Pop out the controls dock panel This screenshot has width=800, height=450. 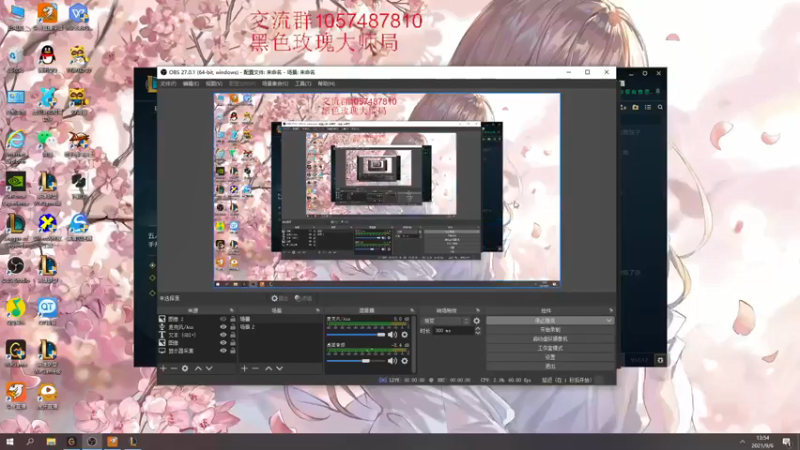pyautogui.click(x=611, y=310)
